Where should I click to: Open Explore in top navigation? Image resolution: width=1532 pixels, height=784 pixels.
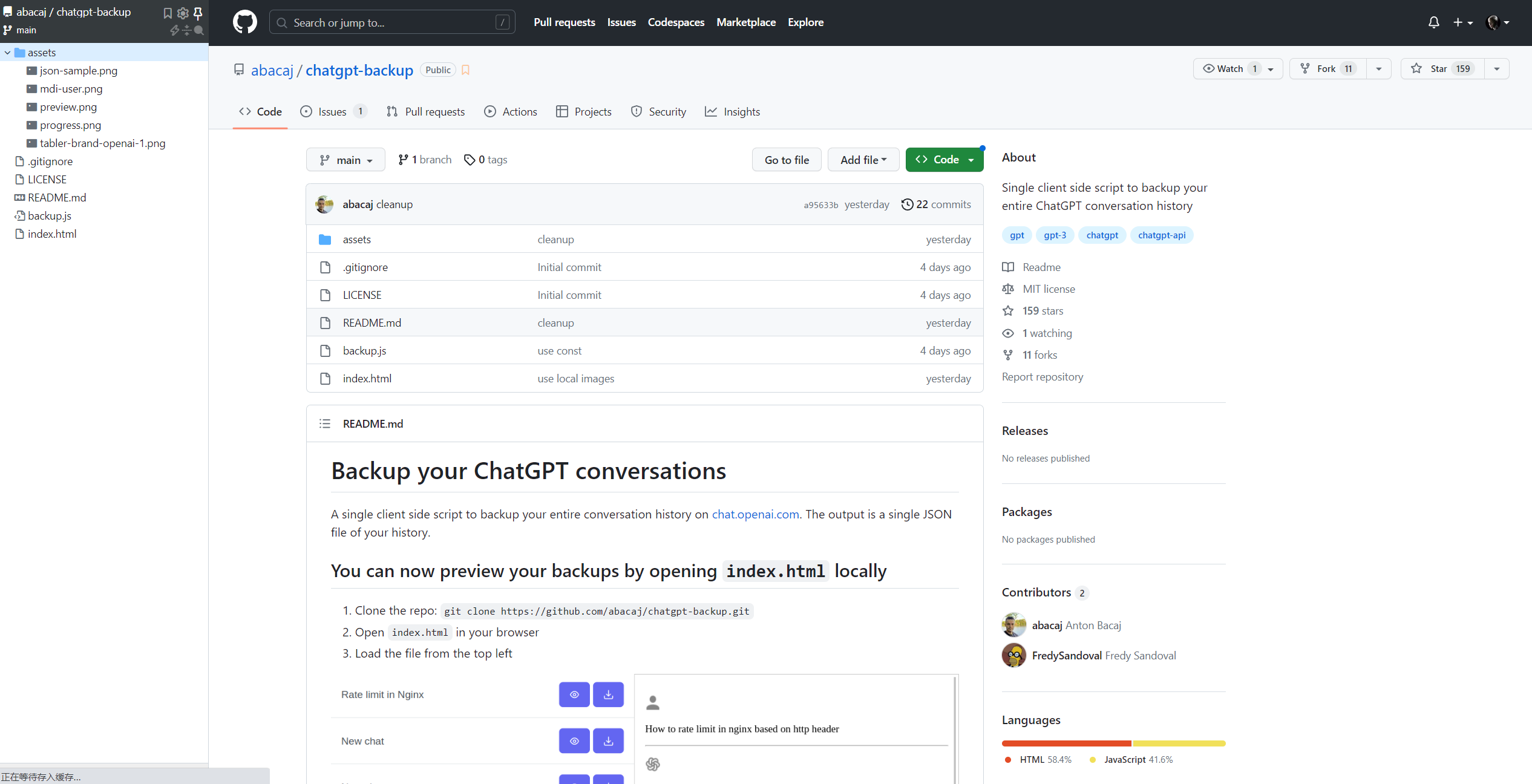(805, 22)
